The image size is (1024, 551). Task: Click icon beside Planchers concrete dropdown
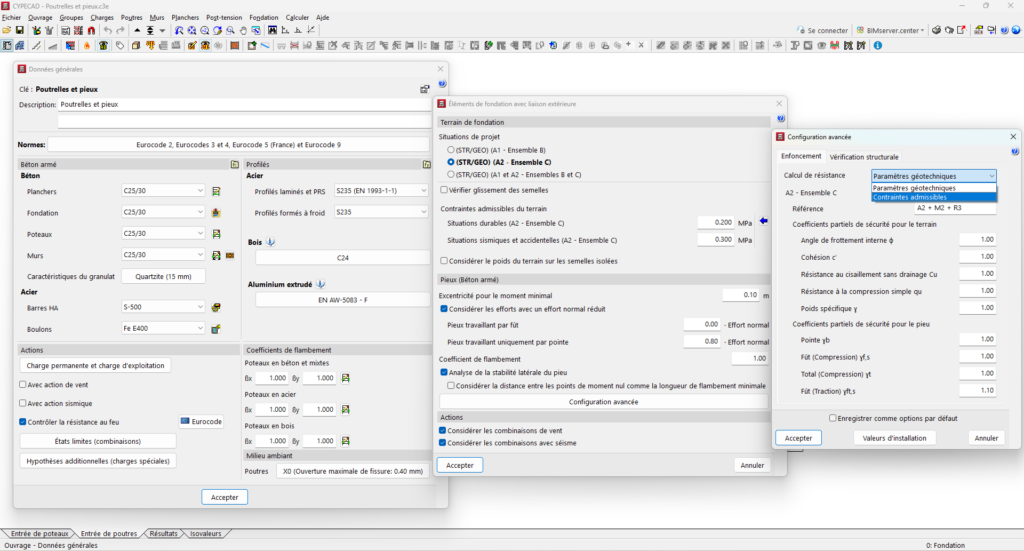(x=216, y=191)
